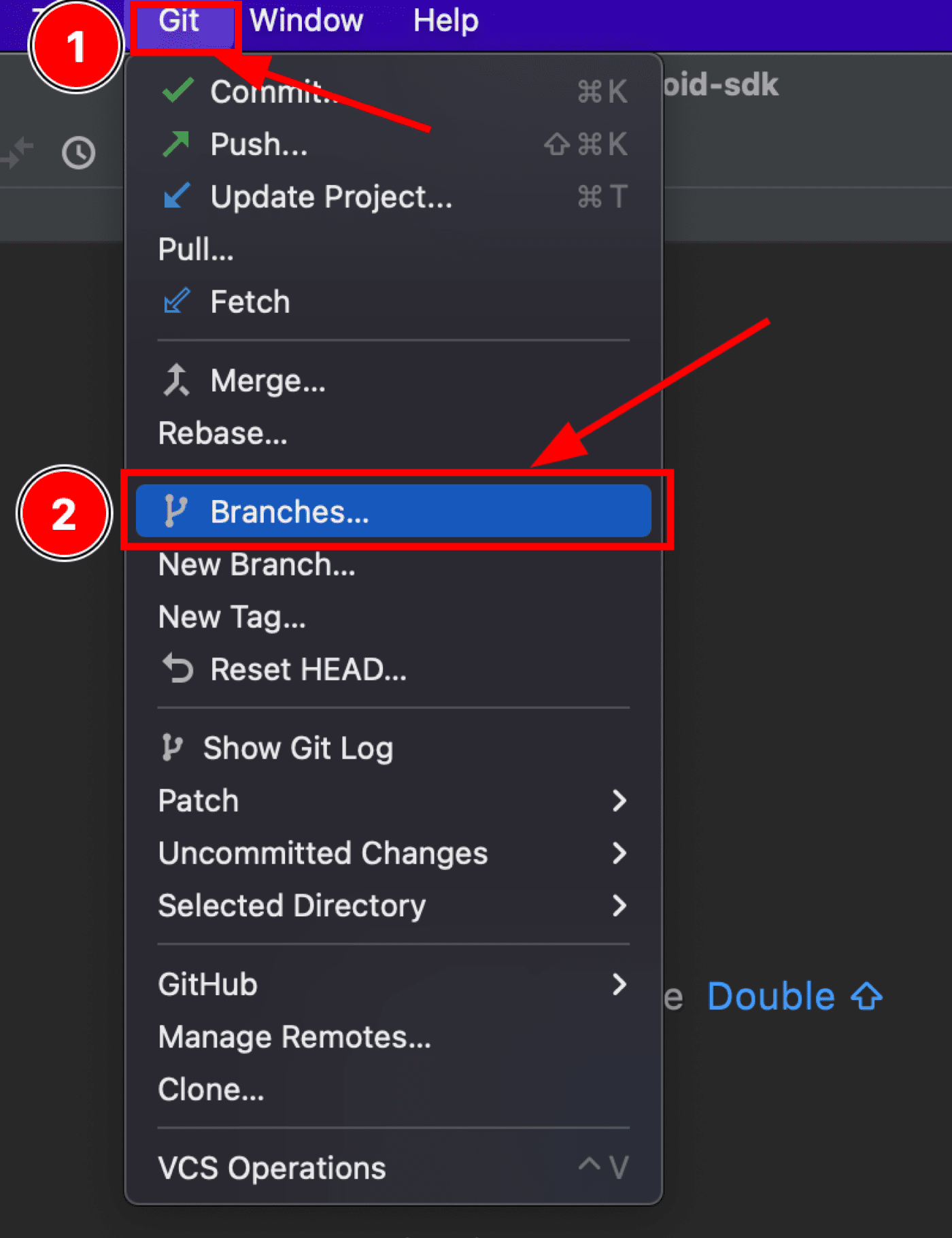
Task: Click the green Push arrow icon
Action: [x=176, y=144]
